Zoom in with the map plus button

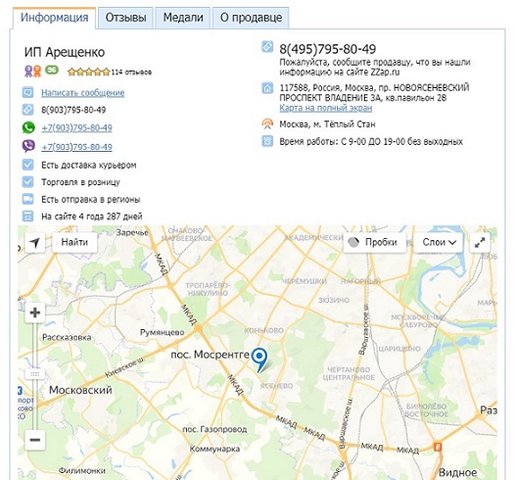tap(35, 313)
